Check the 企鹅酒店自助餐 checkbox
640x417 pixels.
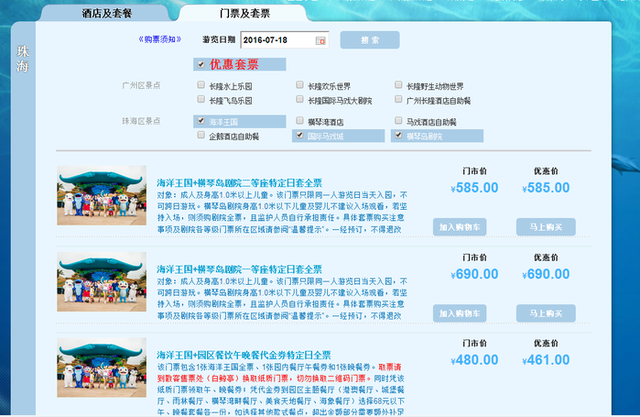pos(202,135)
